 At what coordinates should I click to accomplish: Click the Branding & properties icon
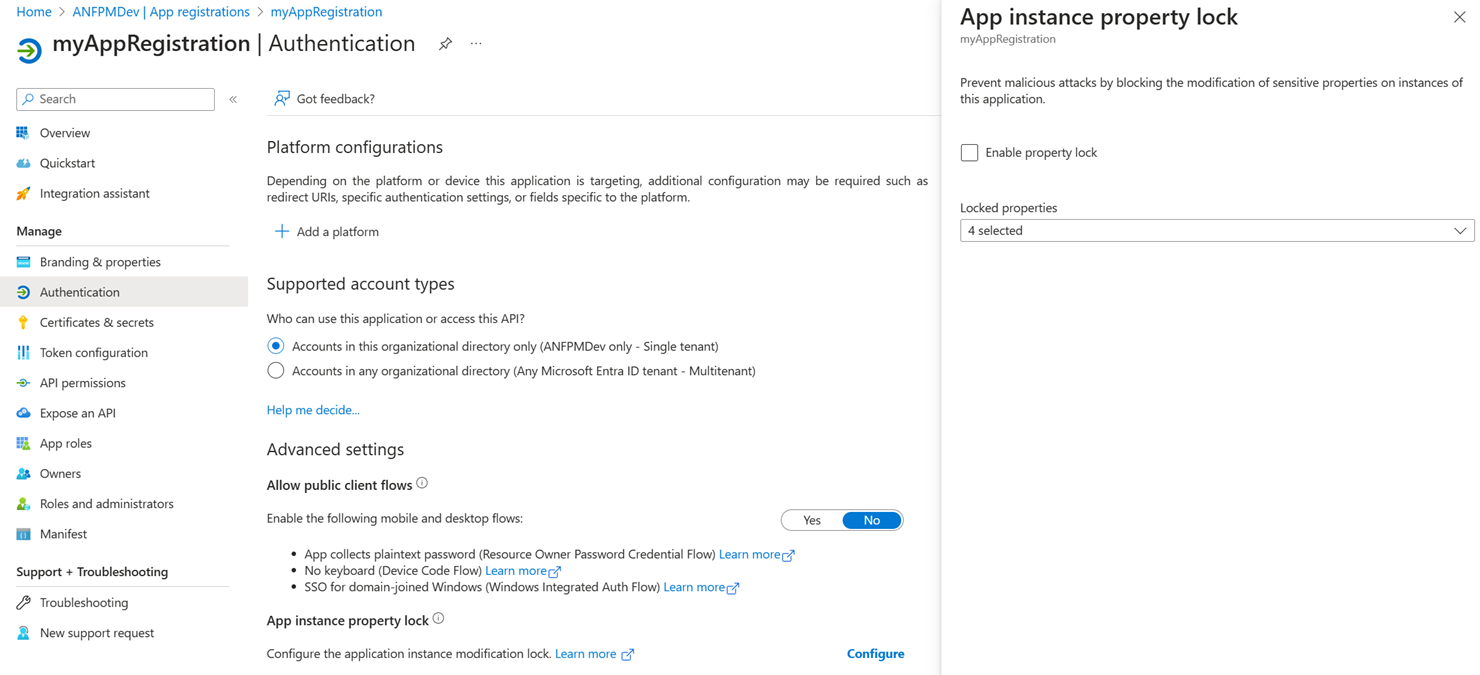[23, 262]
